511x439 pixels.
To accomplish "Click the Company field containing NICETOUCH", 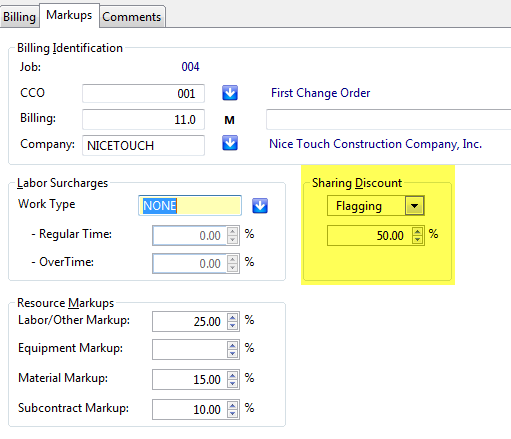I will click(x=143, y=145).
